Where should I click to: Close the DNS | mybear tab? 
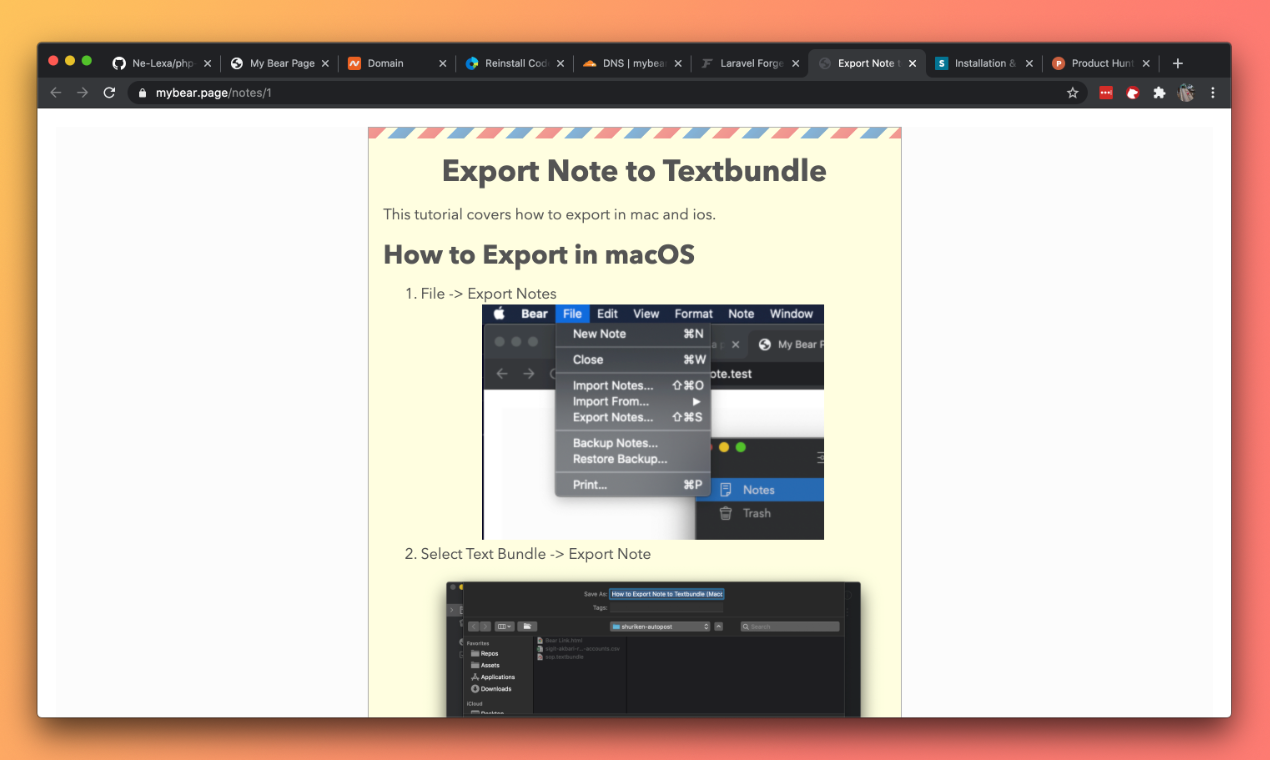pyautogui.click(x=677, y=63)
